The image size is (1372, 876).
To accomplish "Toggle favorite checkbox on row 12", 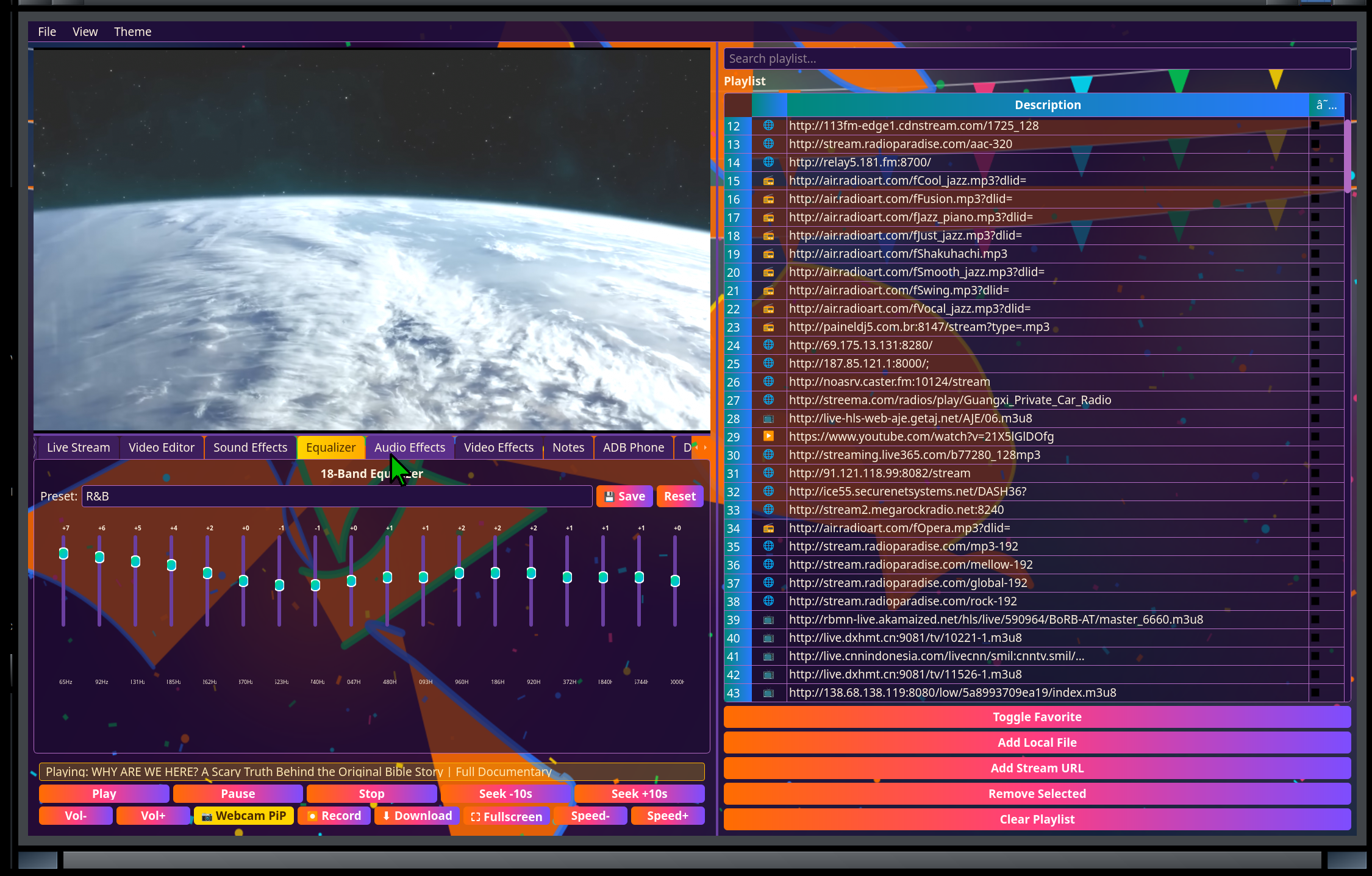I will [x=1315, y=126].
